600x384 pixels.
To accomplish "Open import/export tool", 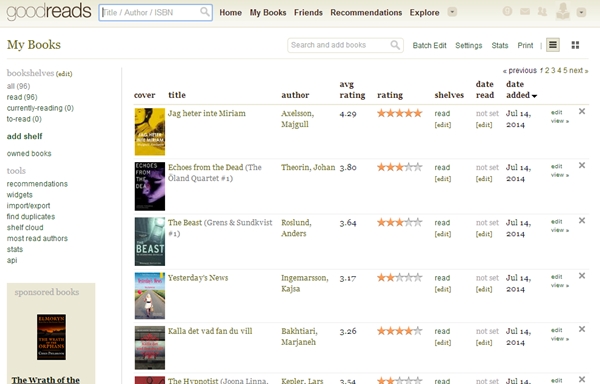I will tap(28, 206).
